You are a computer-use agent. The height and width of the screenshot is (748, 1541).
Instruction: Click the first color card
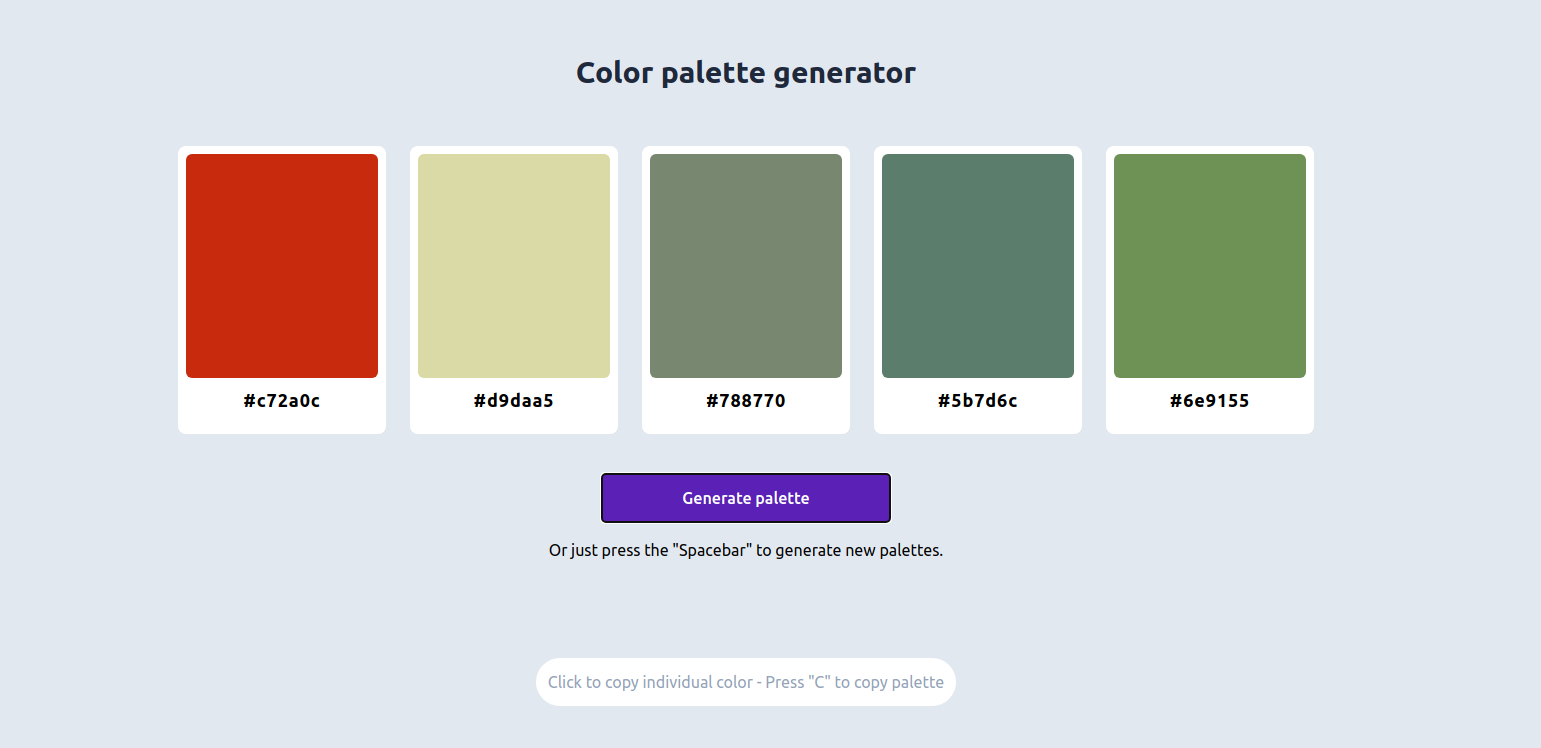coord(281,289)
